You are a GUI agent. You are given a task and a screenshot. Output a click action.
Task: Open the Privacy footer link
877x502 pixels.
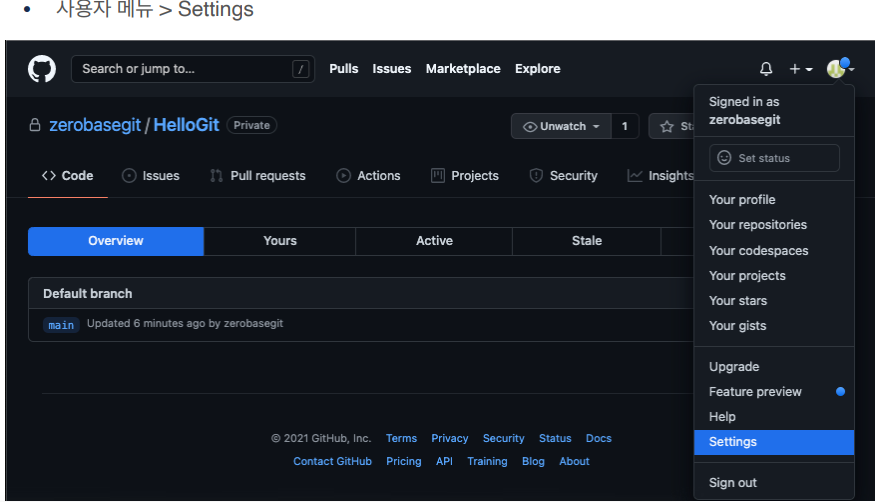(x=449, y=438)
